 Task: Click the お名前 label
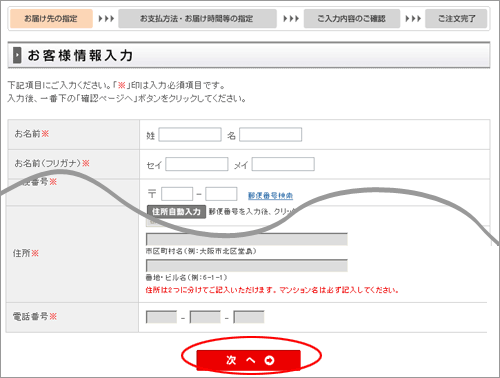pos(32,134)
